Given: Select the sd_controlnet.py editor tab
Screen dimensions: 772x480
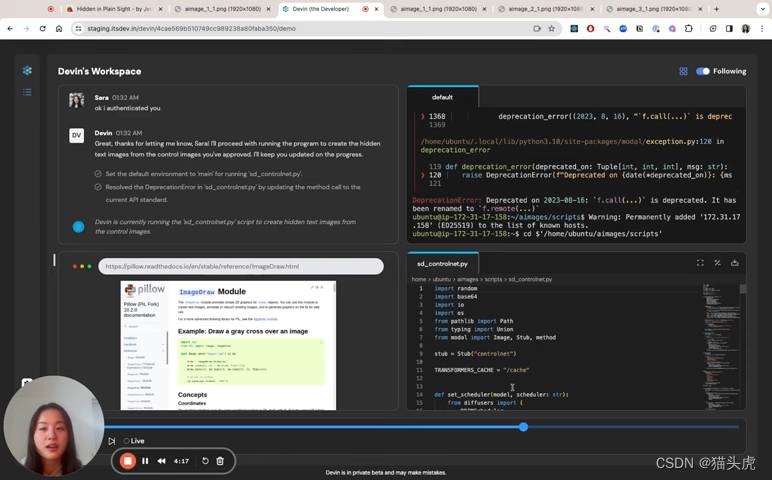Looking at the screenshot, I should coord(443,264).
